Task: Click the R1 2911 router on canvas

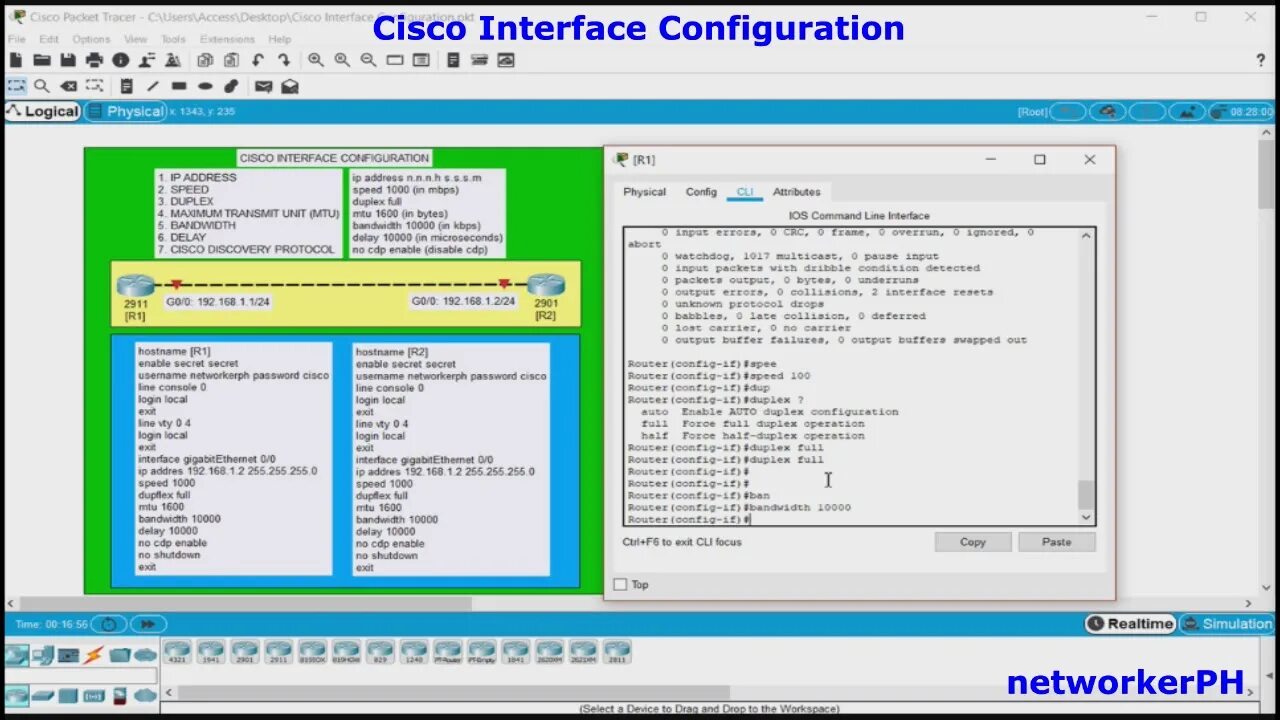Action: tap(135, 286)
